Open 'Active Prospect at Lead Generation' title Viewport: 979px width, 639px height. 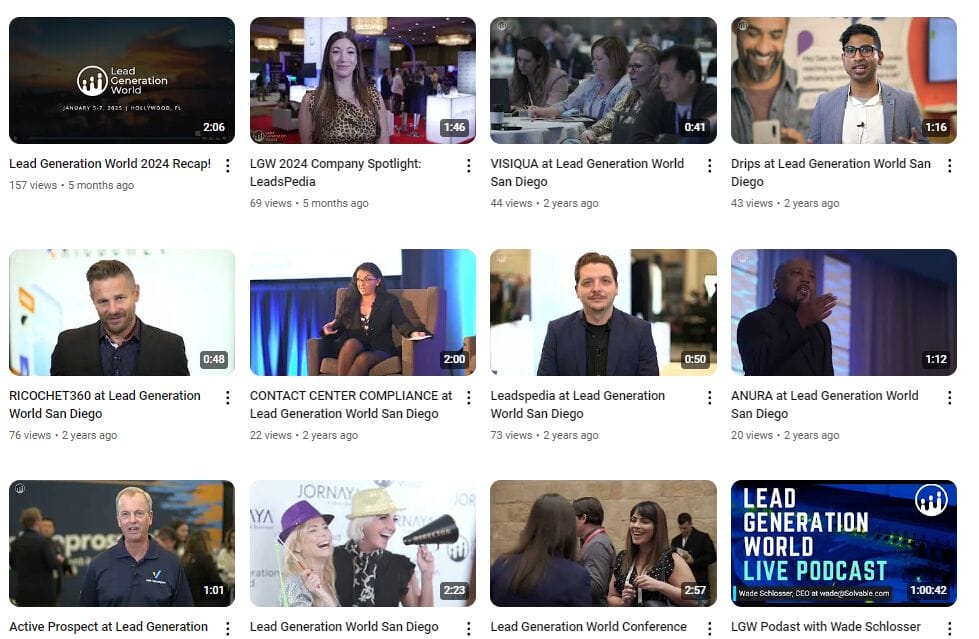tap(109, 627)
